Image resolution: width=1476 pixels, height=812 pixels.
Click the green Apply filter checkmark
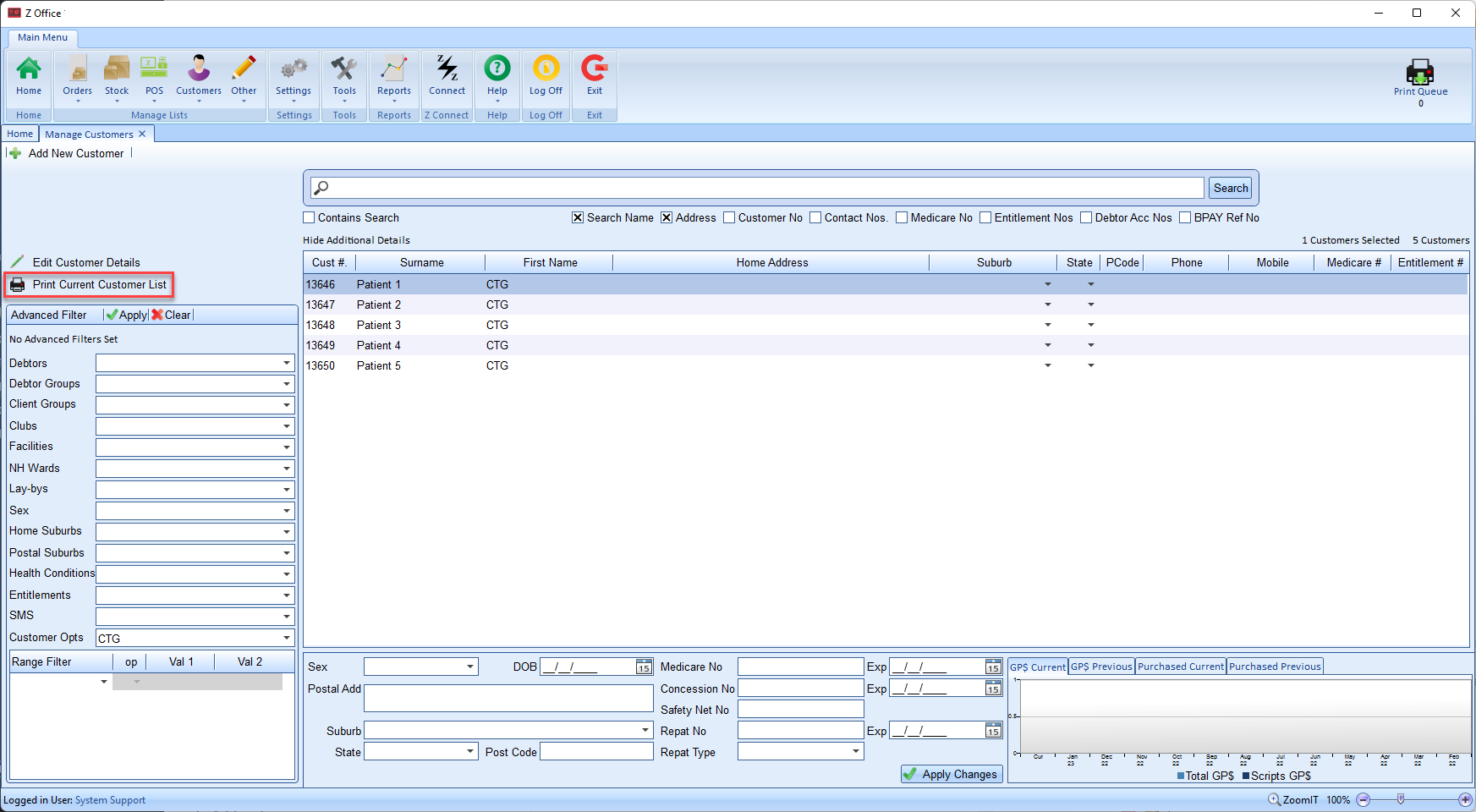(x=112, y=315)
